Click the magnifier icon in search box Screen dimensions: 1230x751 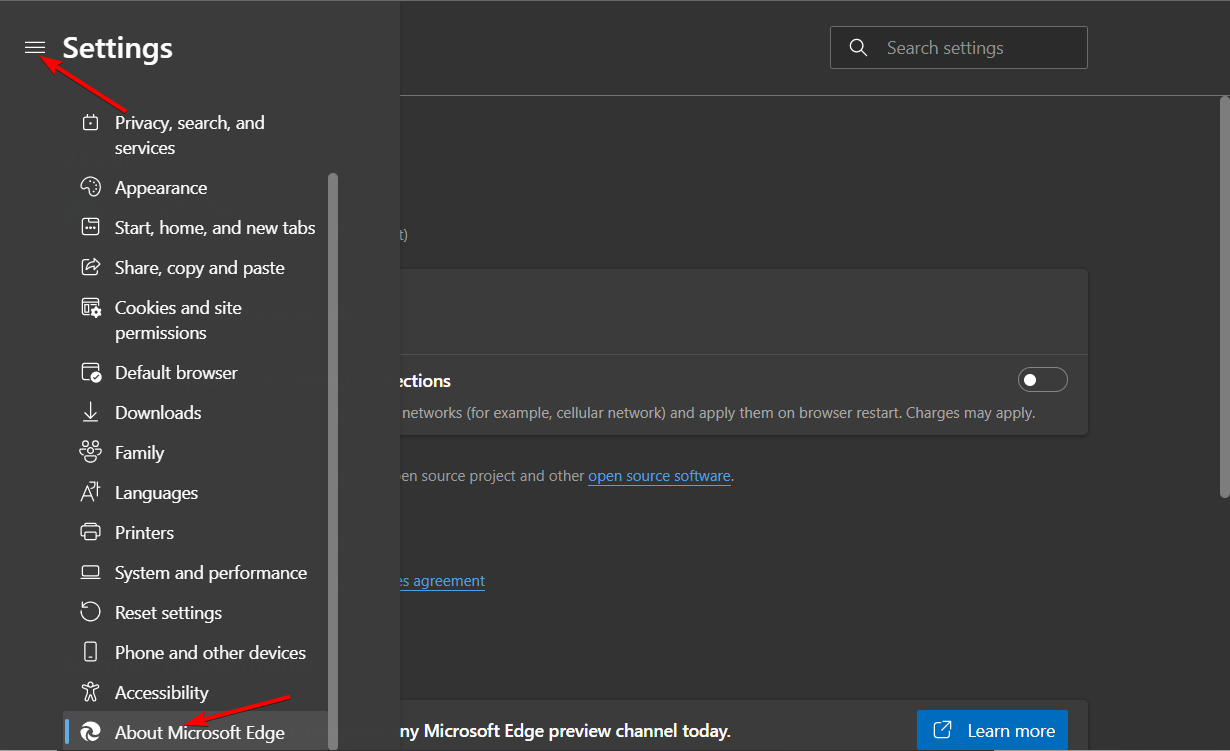click(857, 48)
